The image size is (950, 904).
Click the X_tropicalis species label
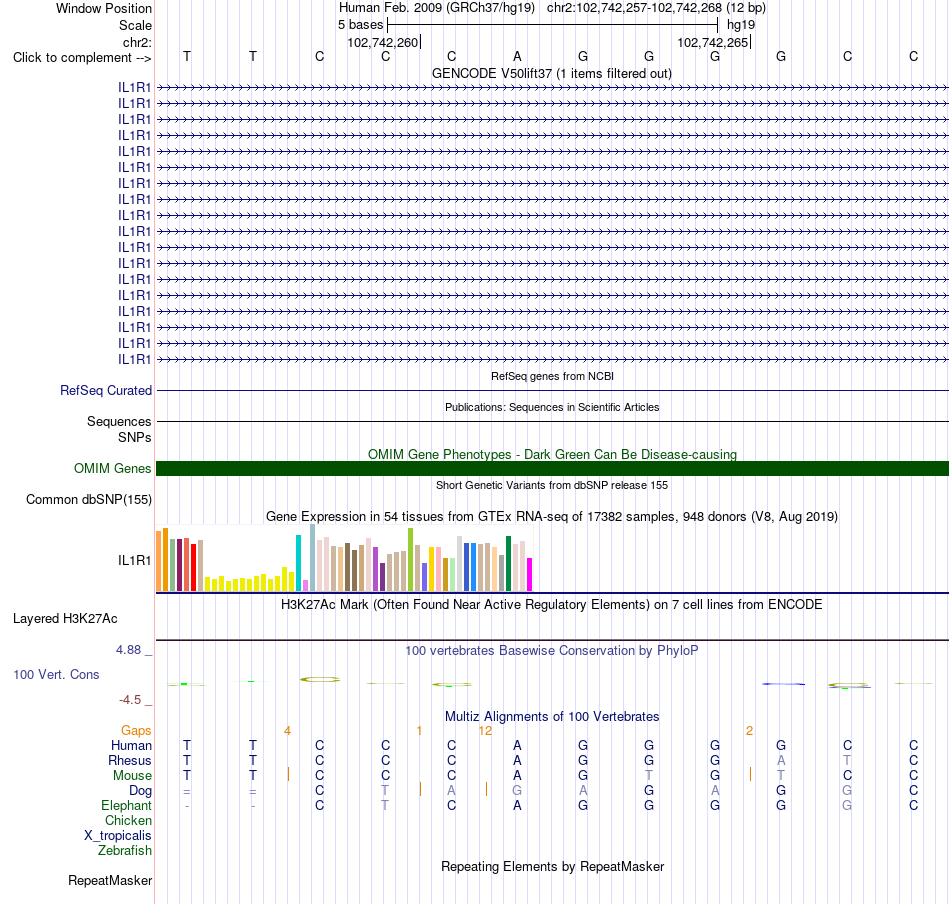(x=118, y=836)
